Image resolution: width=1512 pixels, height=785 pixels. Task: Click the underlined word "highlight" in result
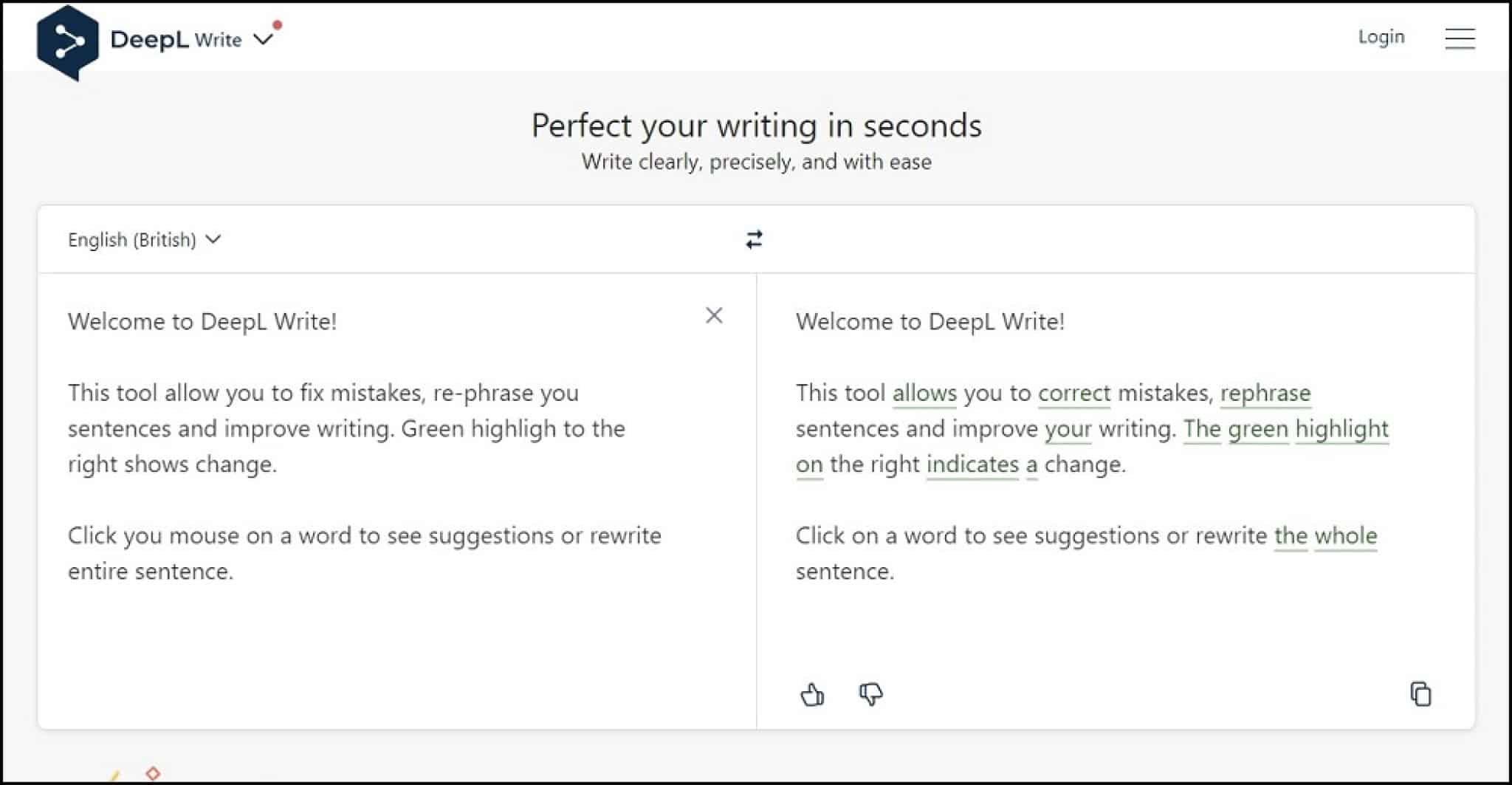1342,429
